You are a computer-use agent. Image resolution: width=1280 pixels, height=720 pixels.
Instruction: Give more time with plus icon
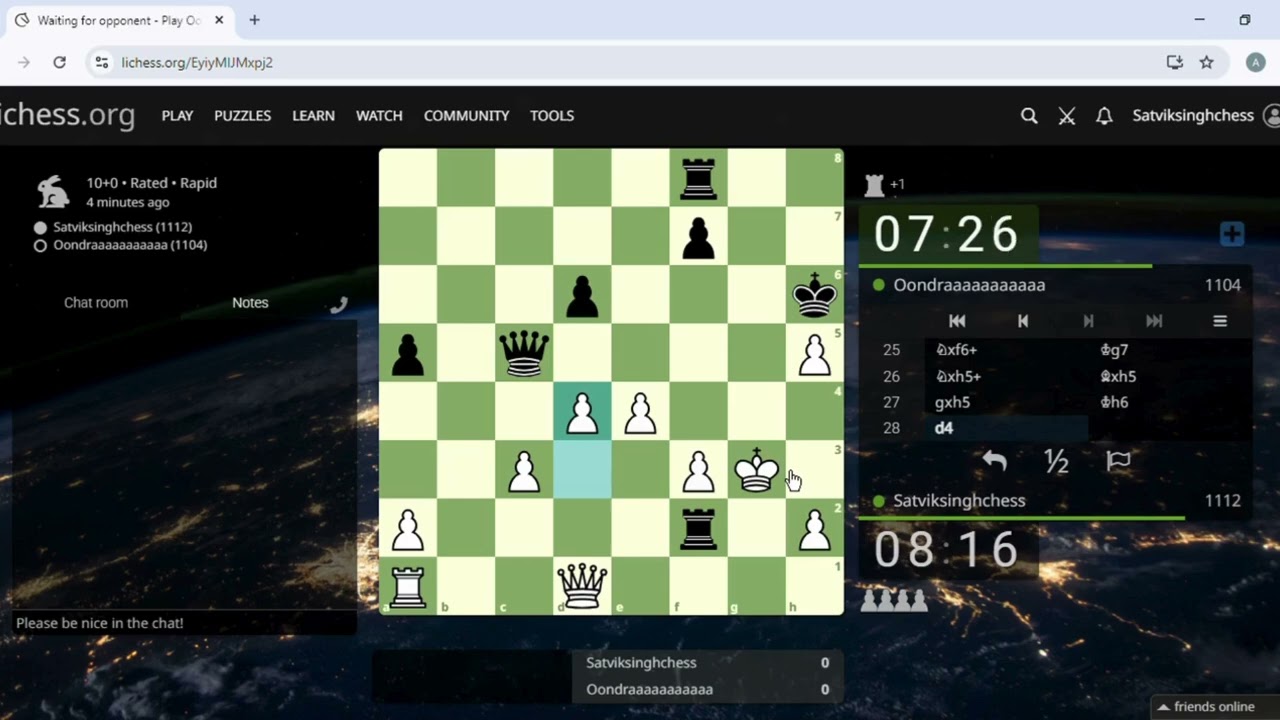(1232, 234)
